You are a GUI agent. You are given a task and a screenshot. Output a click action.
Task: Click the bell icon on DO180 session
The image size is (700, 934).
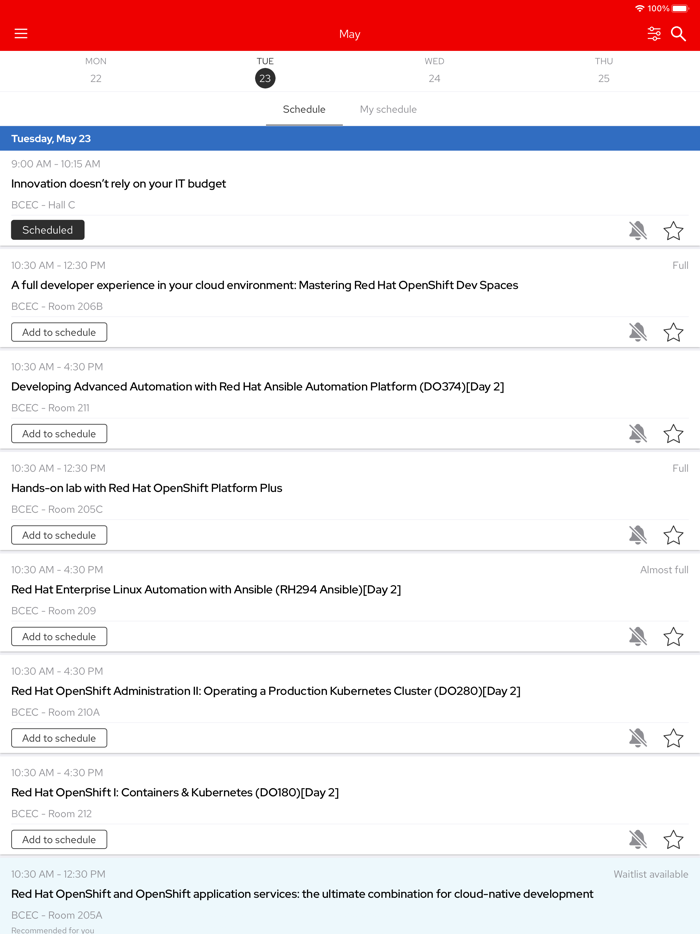(x=638, y=839)
